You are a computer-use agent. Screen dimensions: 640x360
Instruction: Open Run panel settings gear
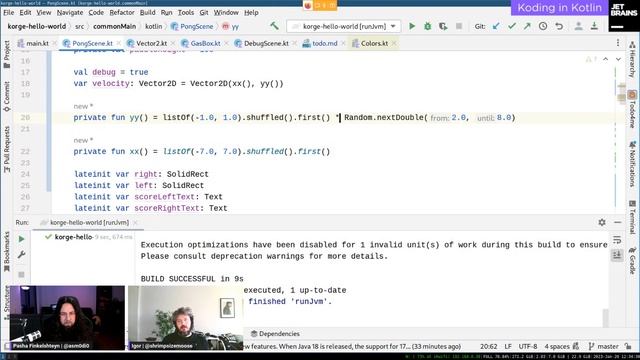pyautogui.click(x=602, y=222)
